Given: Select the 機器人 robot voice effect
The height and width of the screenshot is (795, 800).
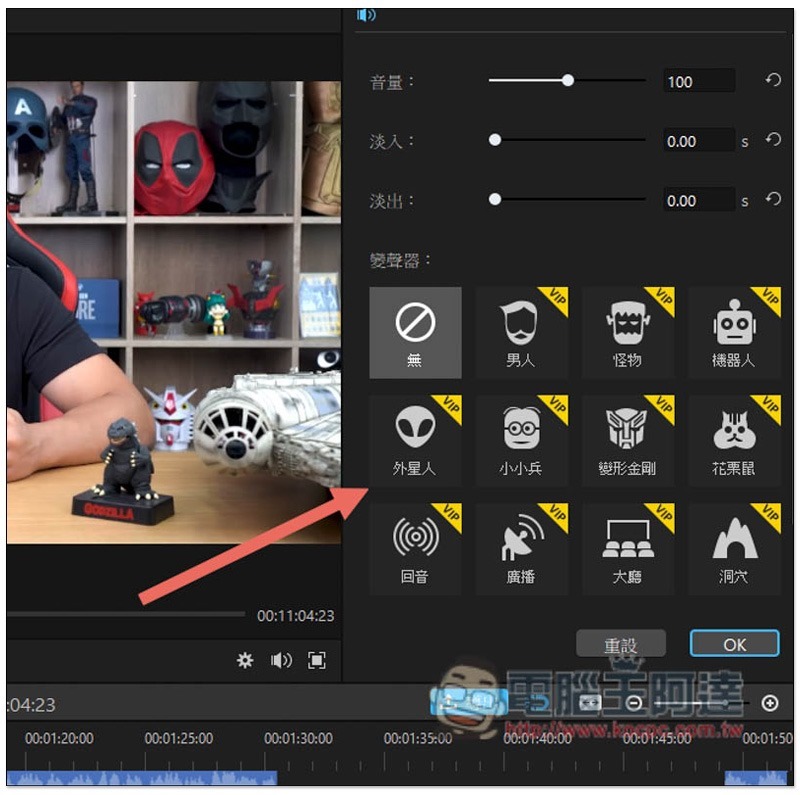Looking at the screenshot, I should 733,333.
